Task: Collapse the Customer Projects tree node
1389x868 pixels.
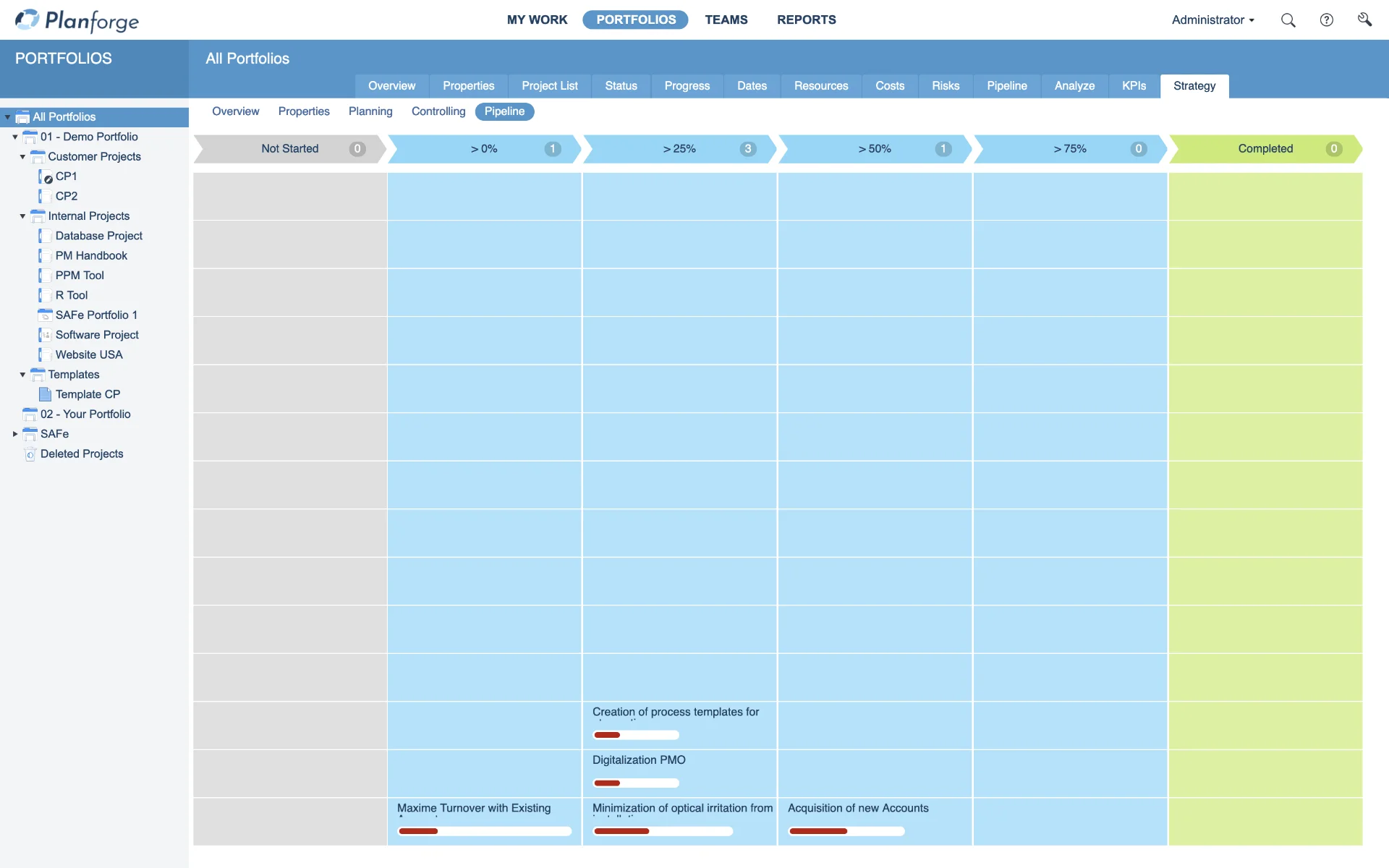Action: coord(22,157)
